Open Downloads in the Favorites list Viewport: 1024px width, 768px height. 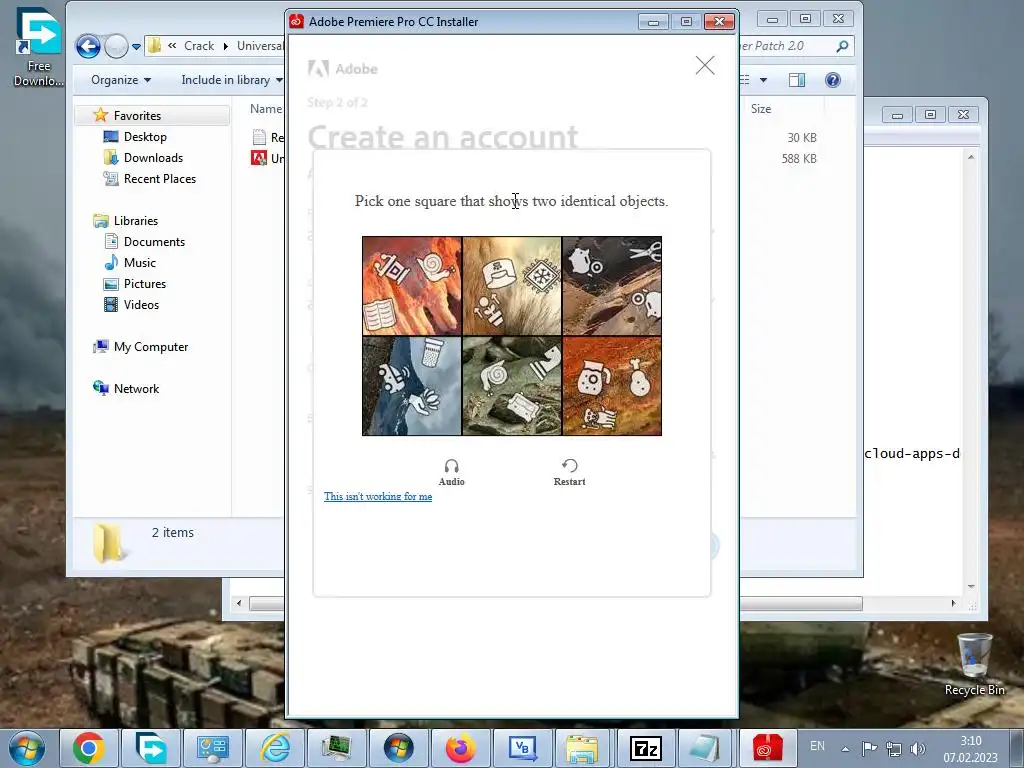[x=153, y=157]
